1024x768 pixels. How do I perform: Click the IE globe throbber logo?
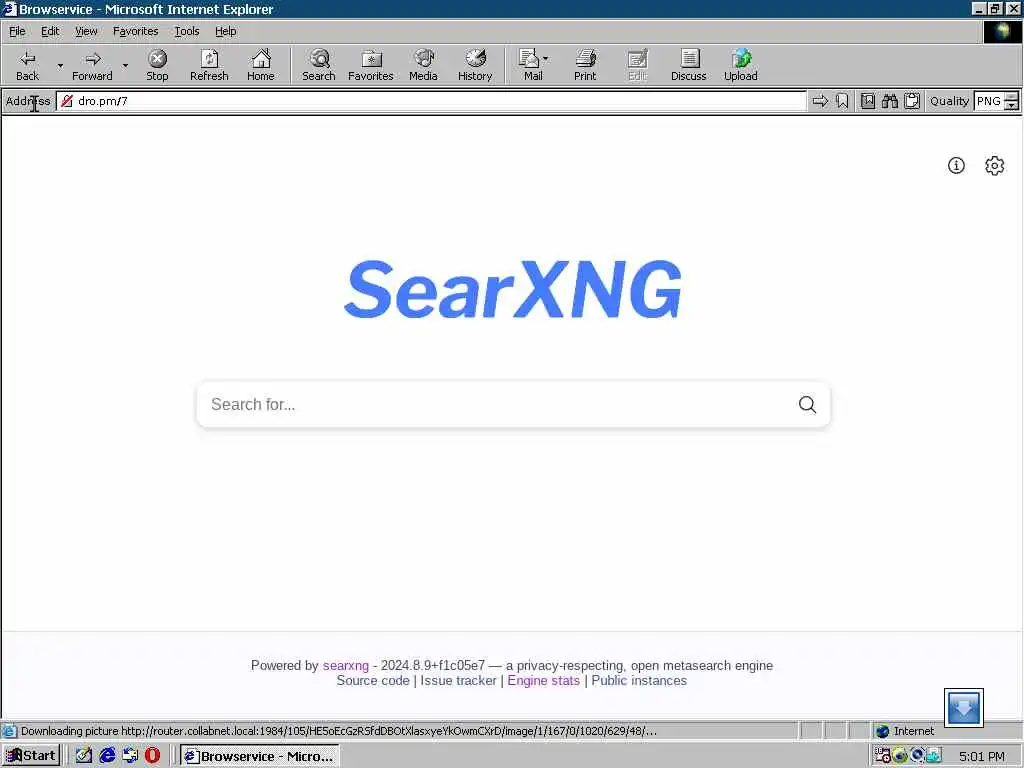(1002, 31)
